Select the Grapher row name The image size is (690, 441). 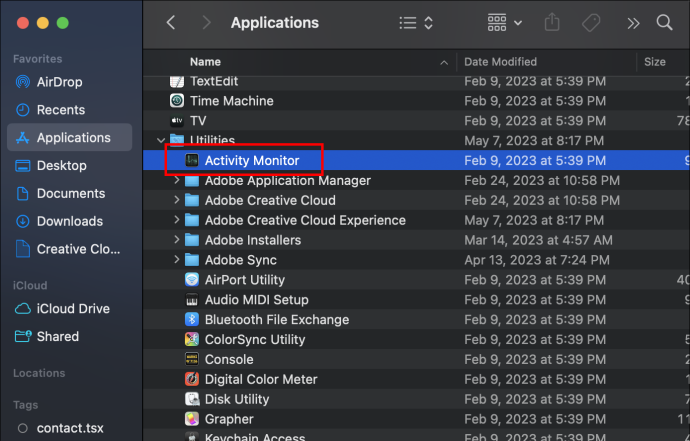[229, 419]
